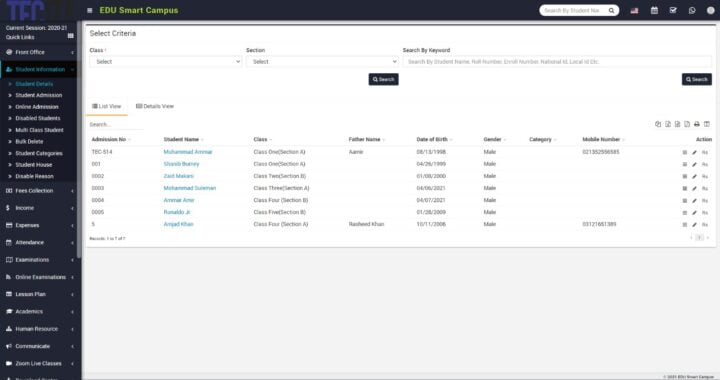Collect fees for Amjad Khan
Image resolution: width=720 pixels, height=380 pixels.
(705, 225)
